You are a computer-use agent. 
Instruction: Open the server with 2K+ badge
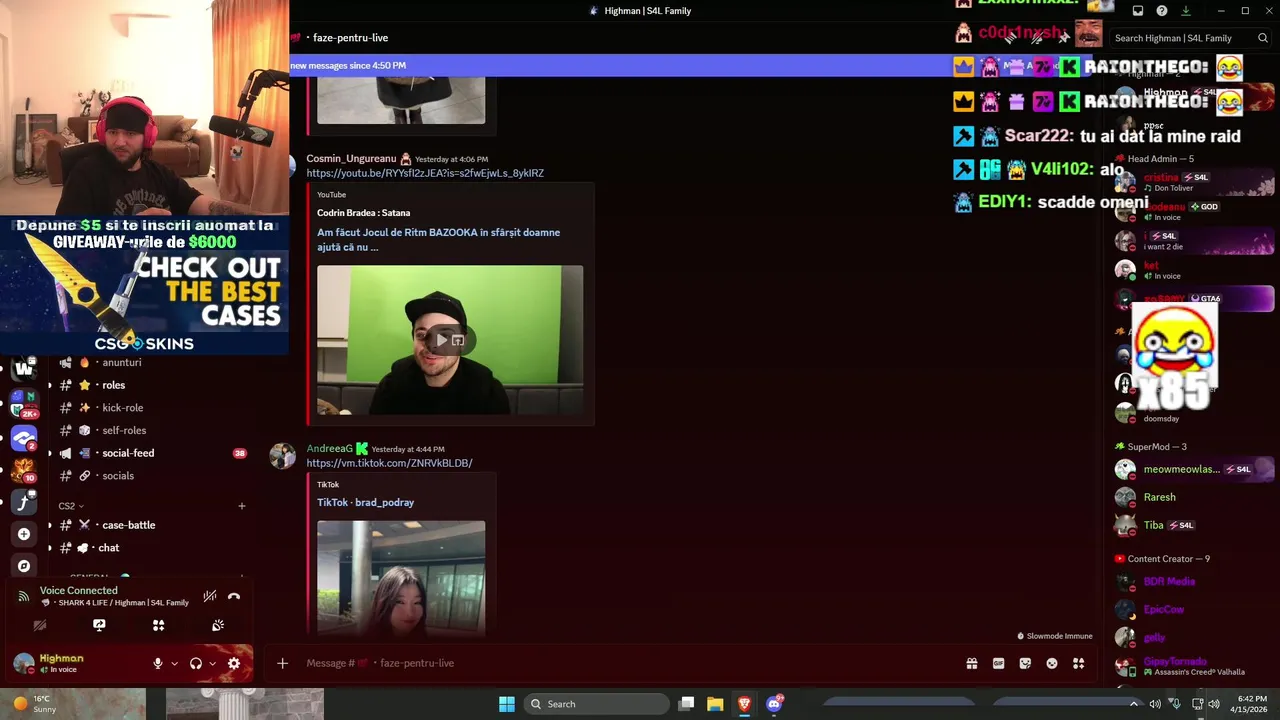click(24, 404)
